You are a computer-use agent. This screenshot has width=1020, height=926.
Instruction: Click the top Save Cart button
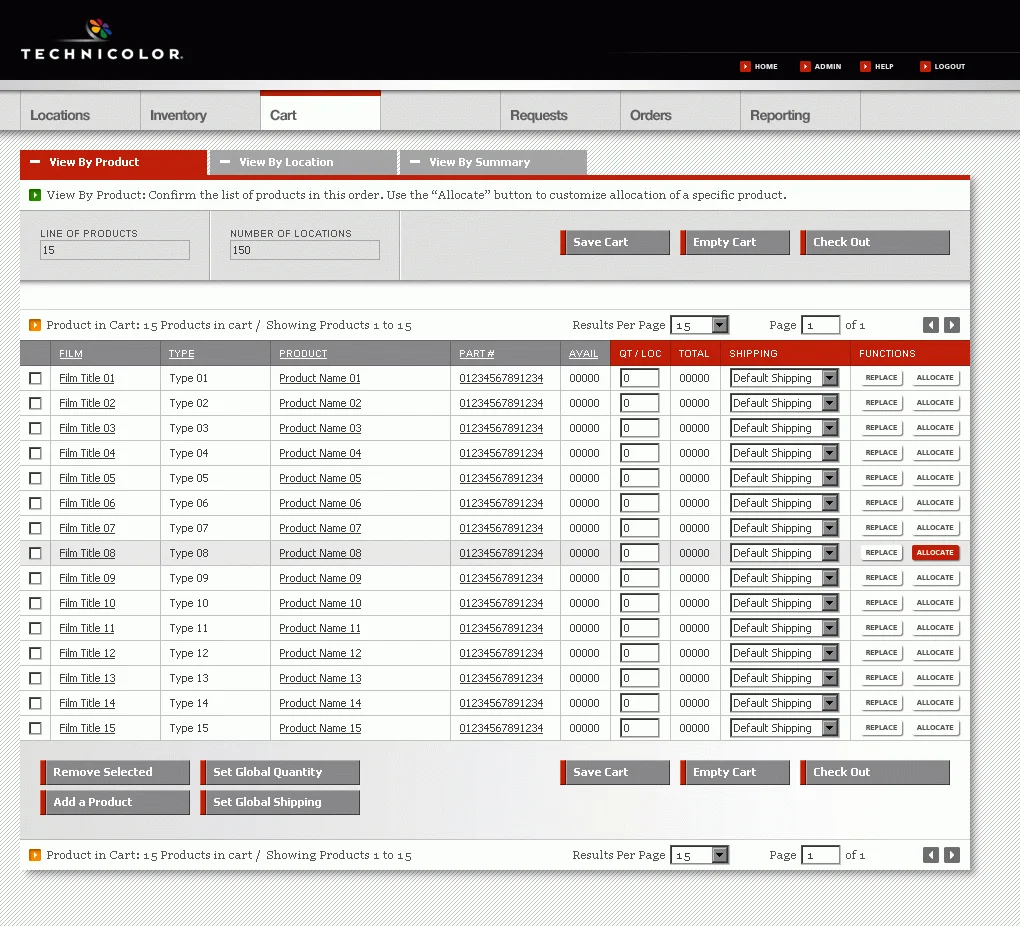pyautogui.click(x=615, y=242)
